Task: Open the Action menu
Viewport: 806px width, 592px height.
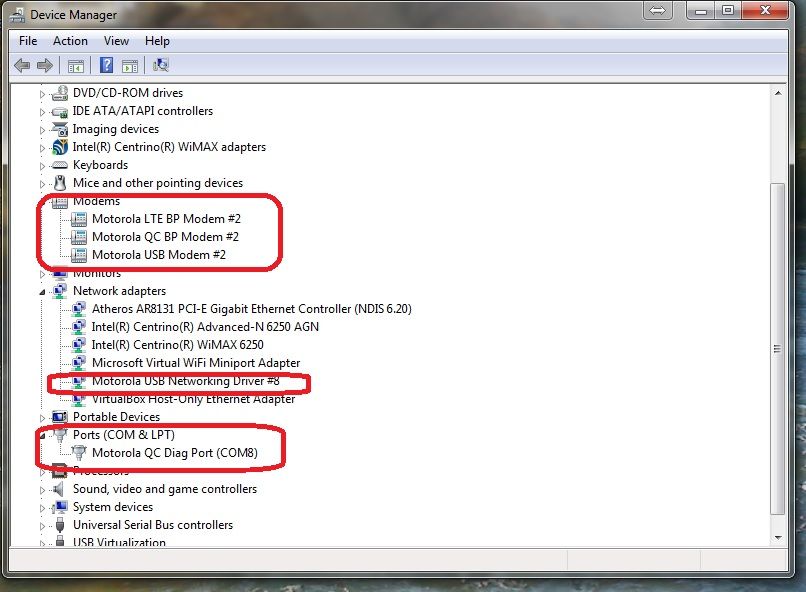Action: coord(70,41)
